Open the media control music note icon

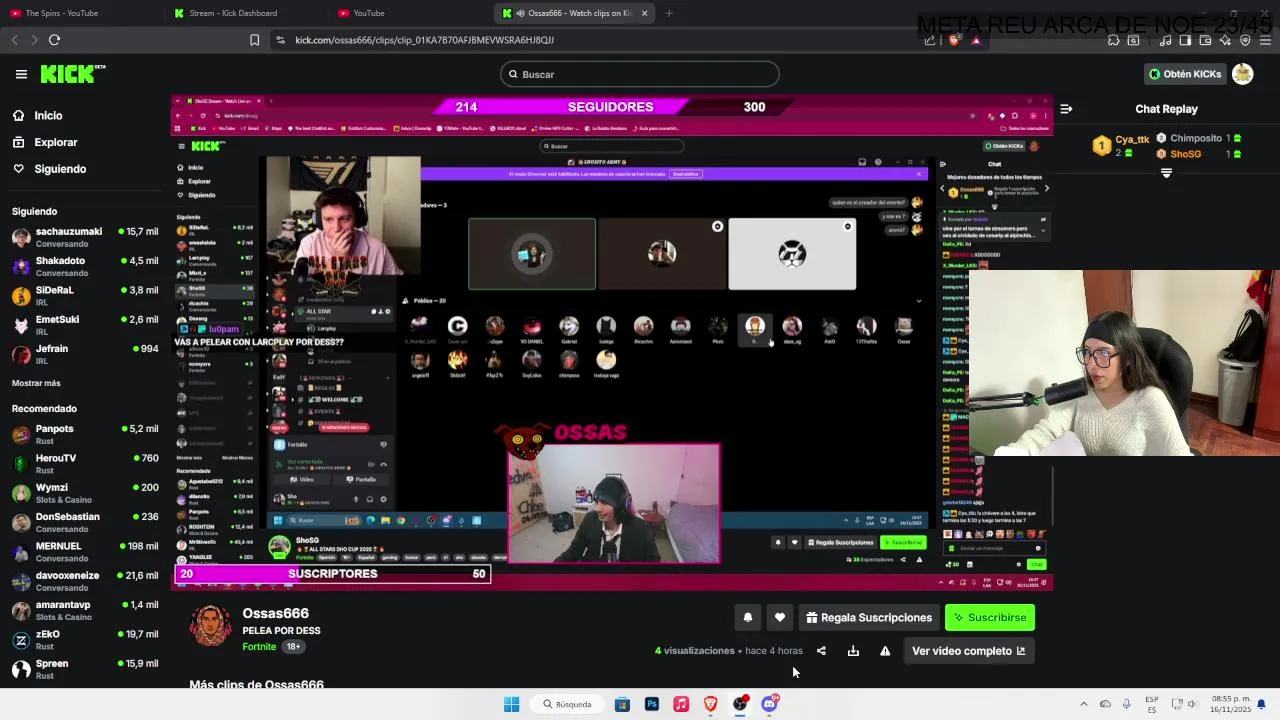coord(1165,40)
